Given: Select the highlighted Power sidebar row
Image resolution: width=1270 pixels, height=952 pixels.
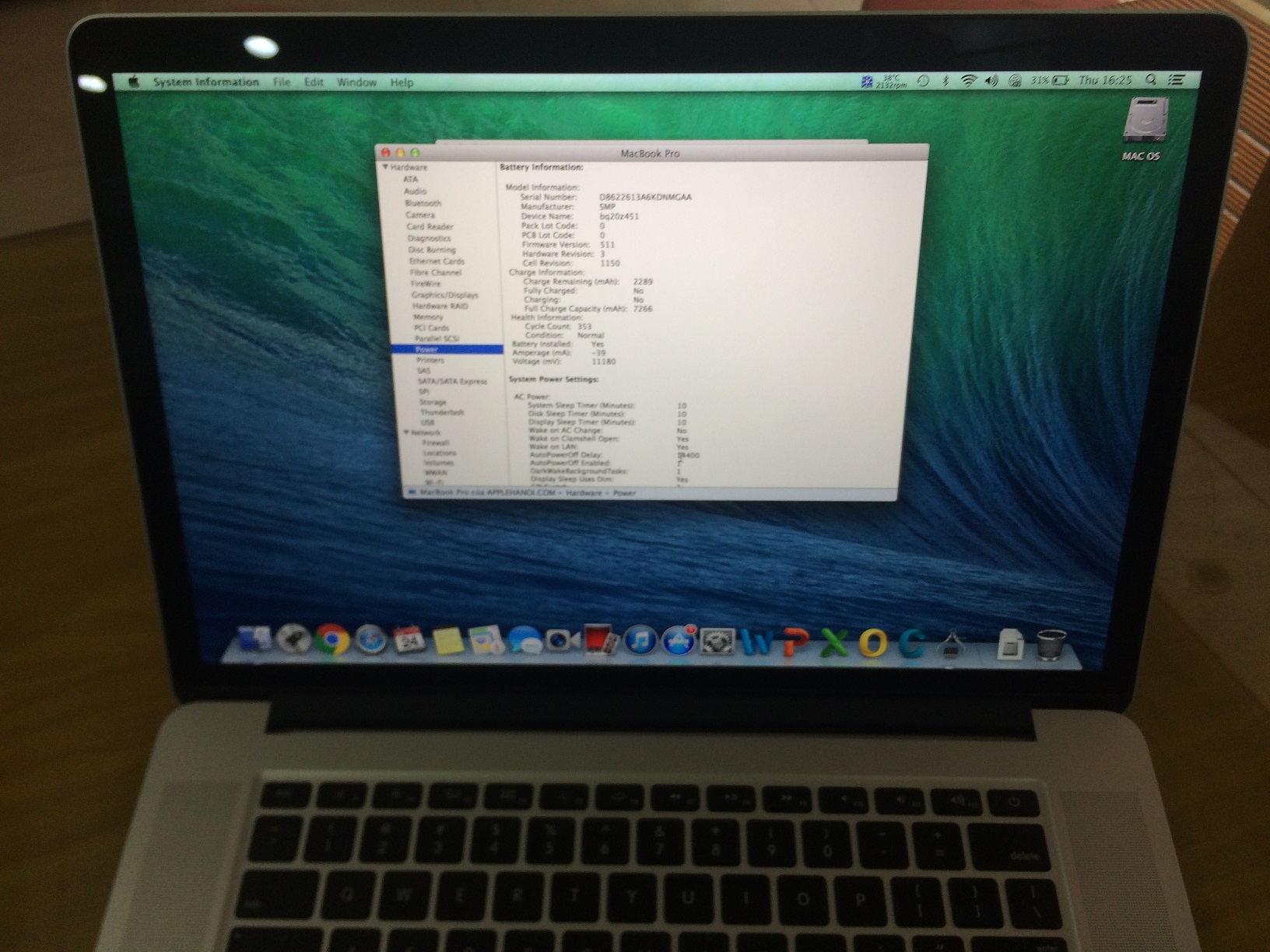Looking at the screenshot, I should (447, 350).
